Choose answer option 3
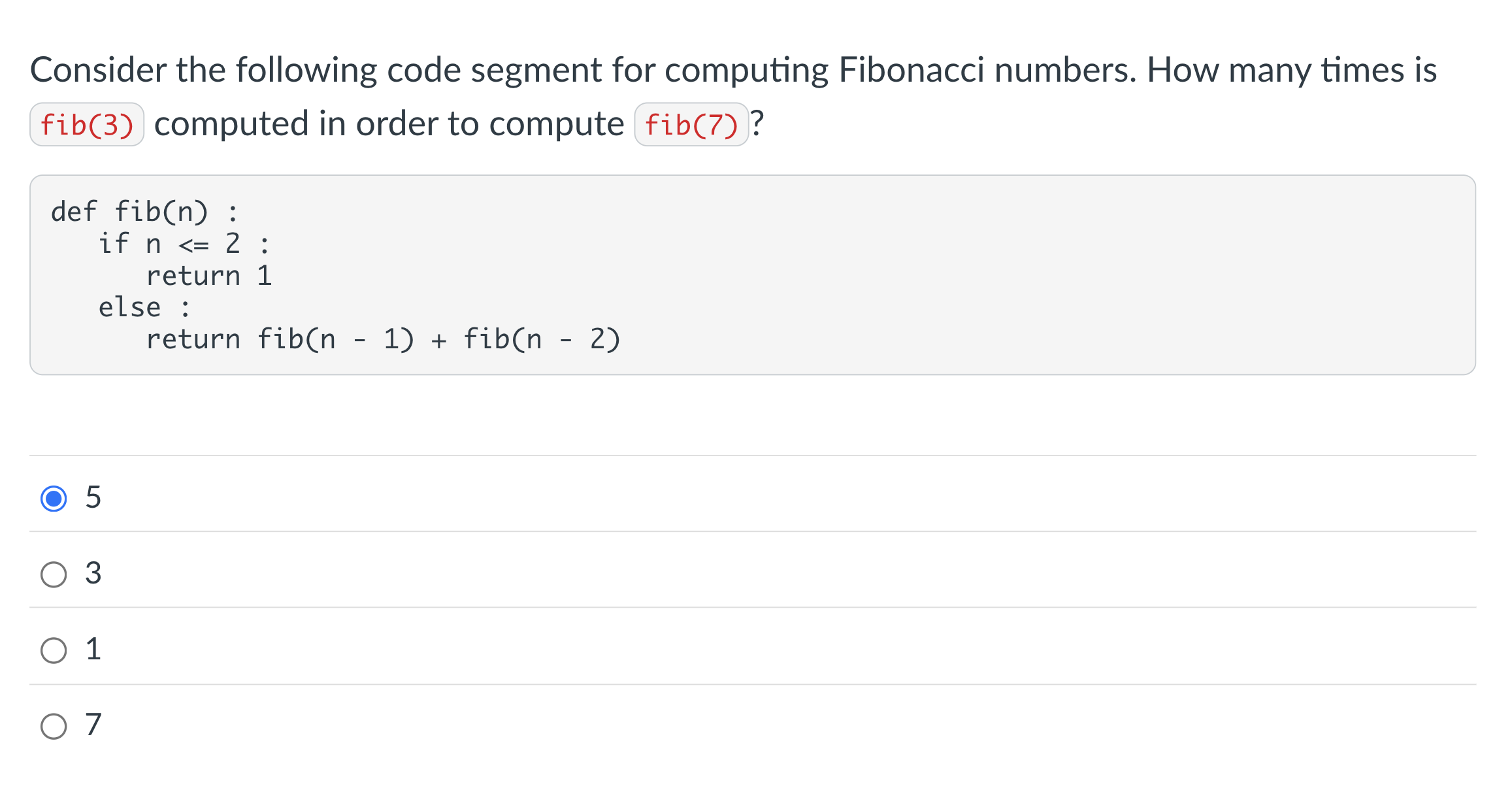The width and height of the screenshot is (1512, 792). pos(55,574)
